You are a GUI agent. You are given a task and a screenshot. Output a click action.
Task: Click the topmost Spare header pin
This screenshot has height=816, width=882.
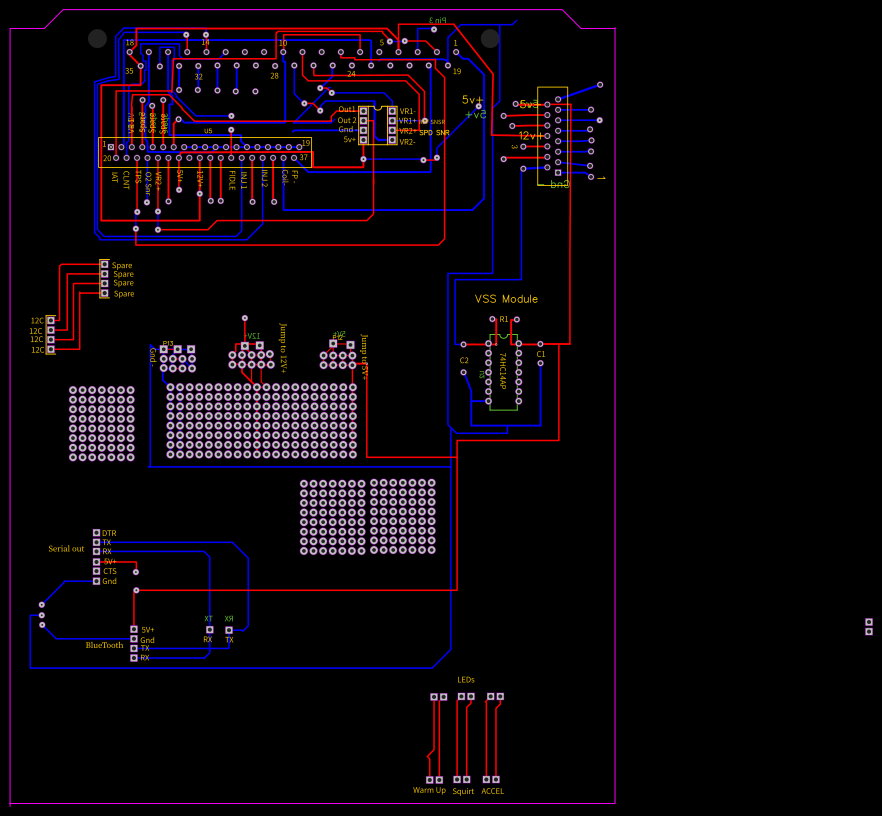103,264
